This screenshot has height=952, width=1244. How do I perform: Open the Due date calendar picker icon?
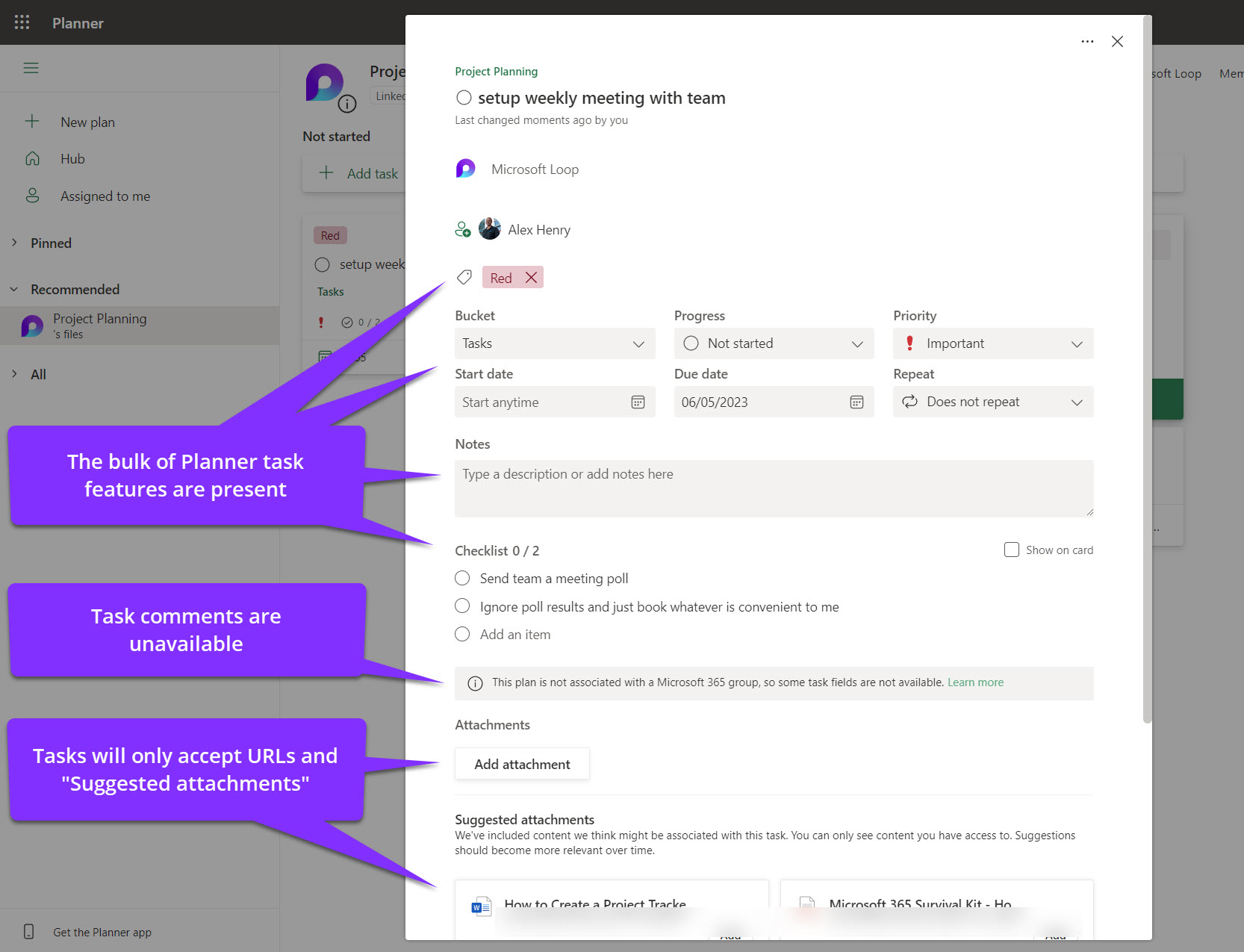click(x=856, y=402)
